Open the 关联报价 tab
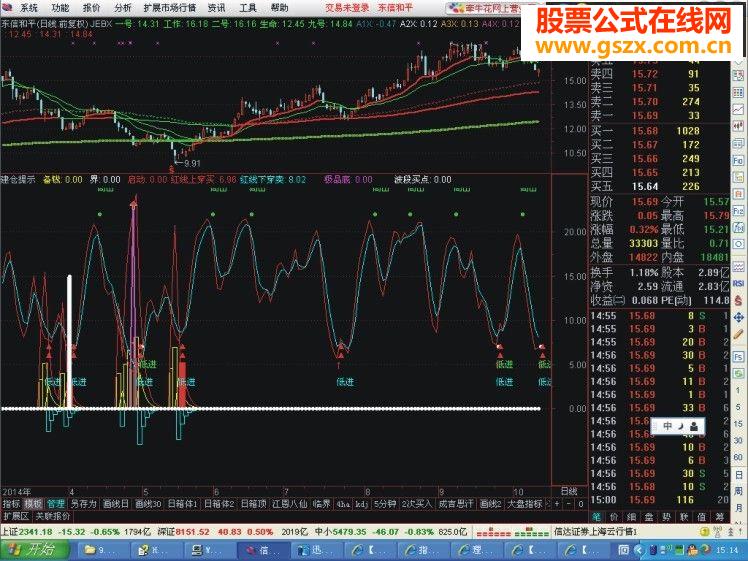 pyautogui.click(x=52, y=516)
